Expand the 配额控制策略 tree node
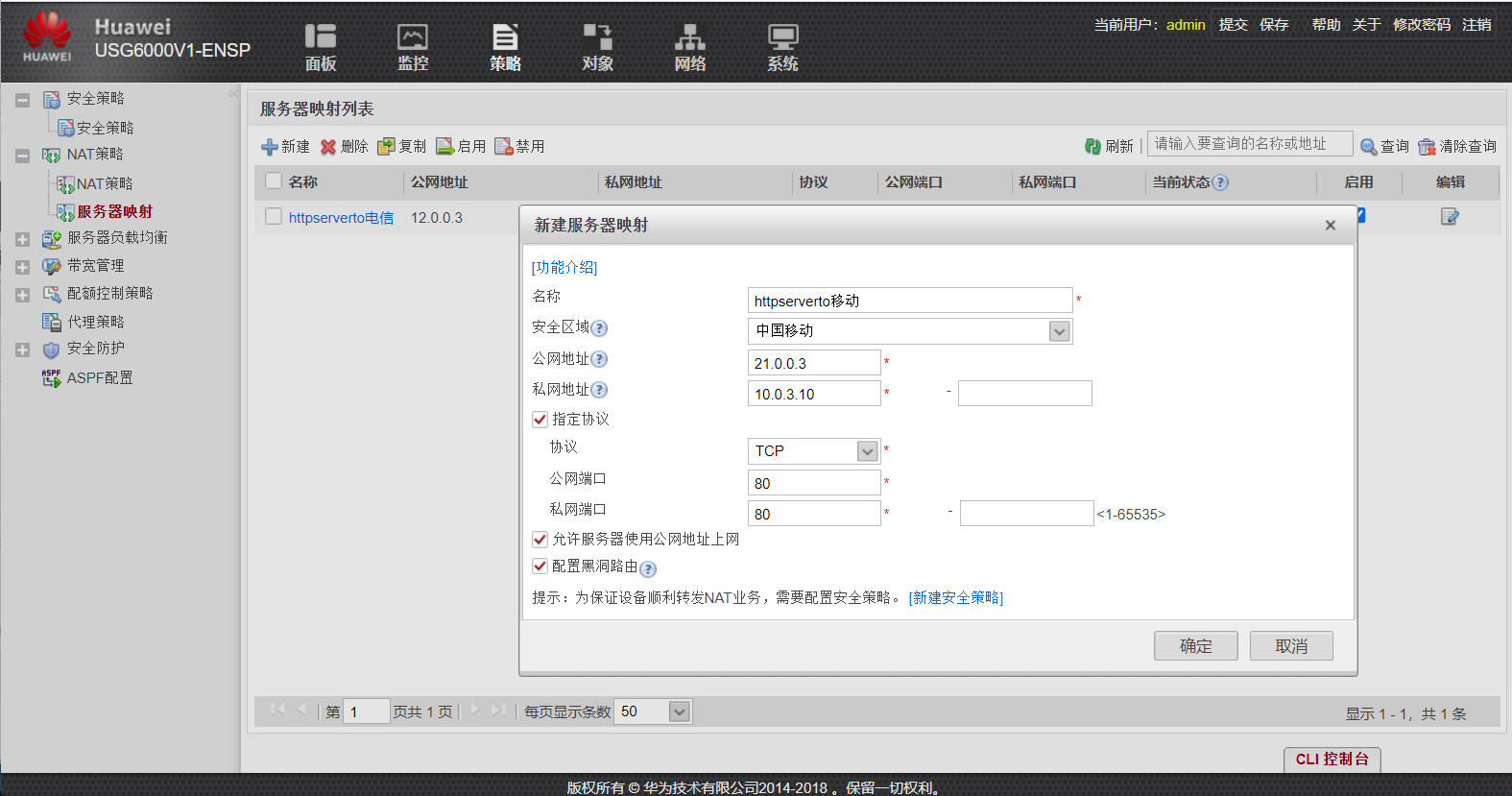 (x=22, y=295)
